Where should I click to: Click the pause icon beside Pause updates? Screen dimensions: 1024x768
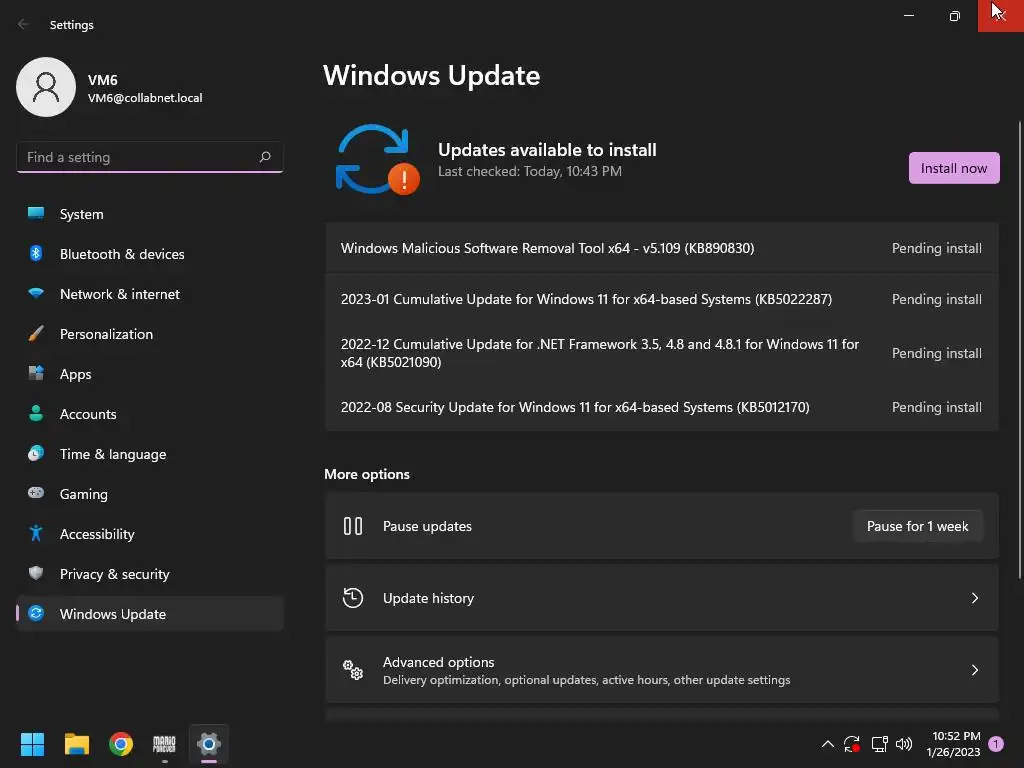[353, 526]
